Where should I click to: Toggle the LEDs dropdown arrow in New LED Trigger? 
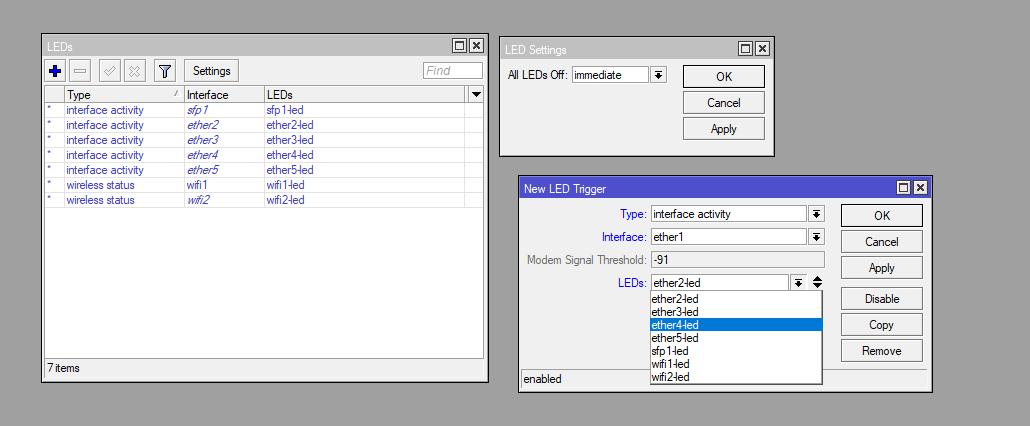coord(798,283)
